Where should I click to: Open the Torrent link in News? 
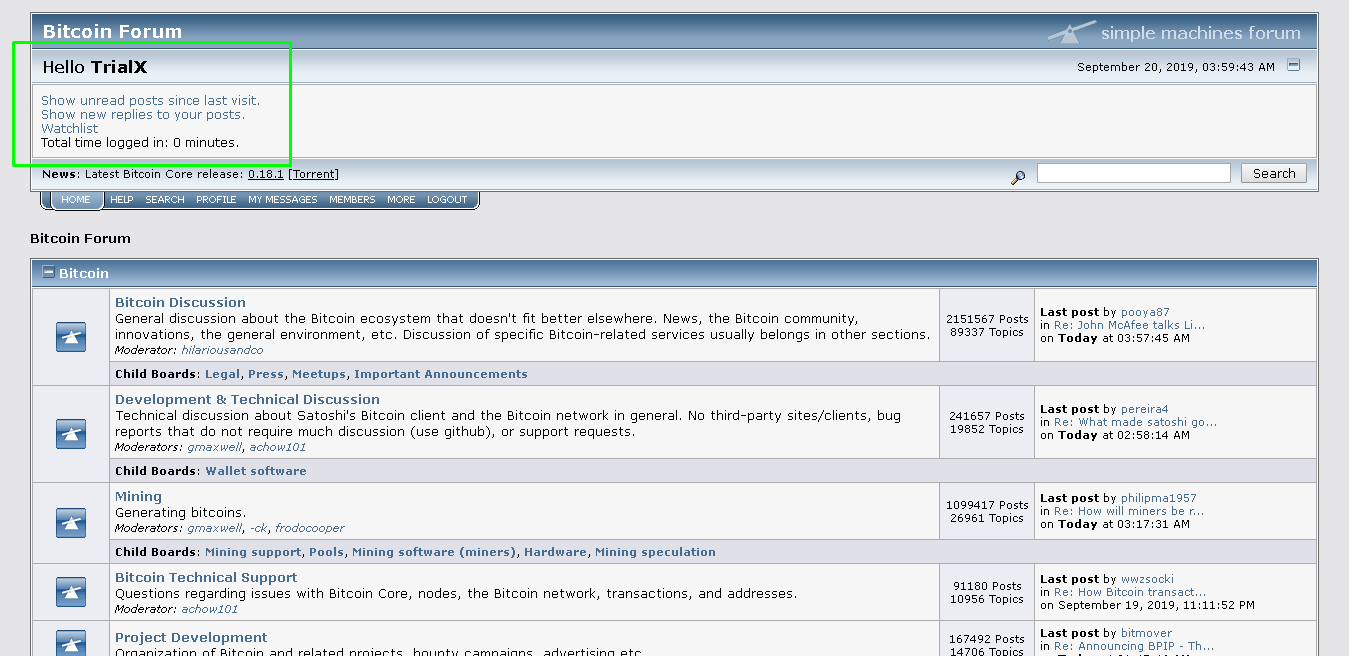point(314,174)
